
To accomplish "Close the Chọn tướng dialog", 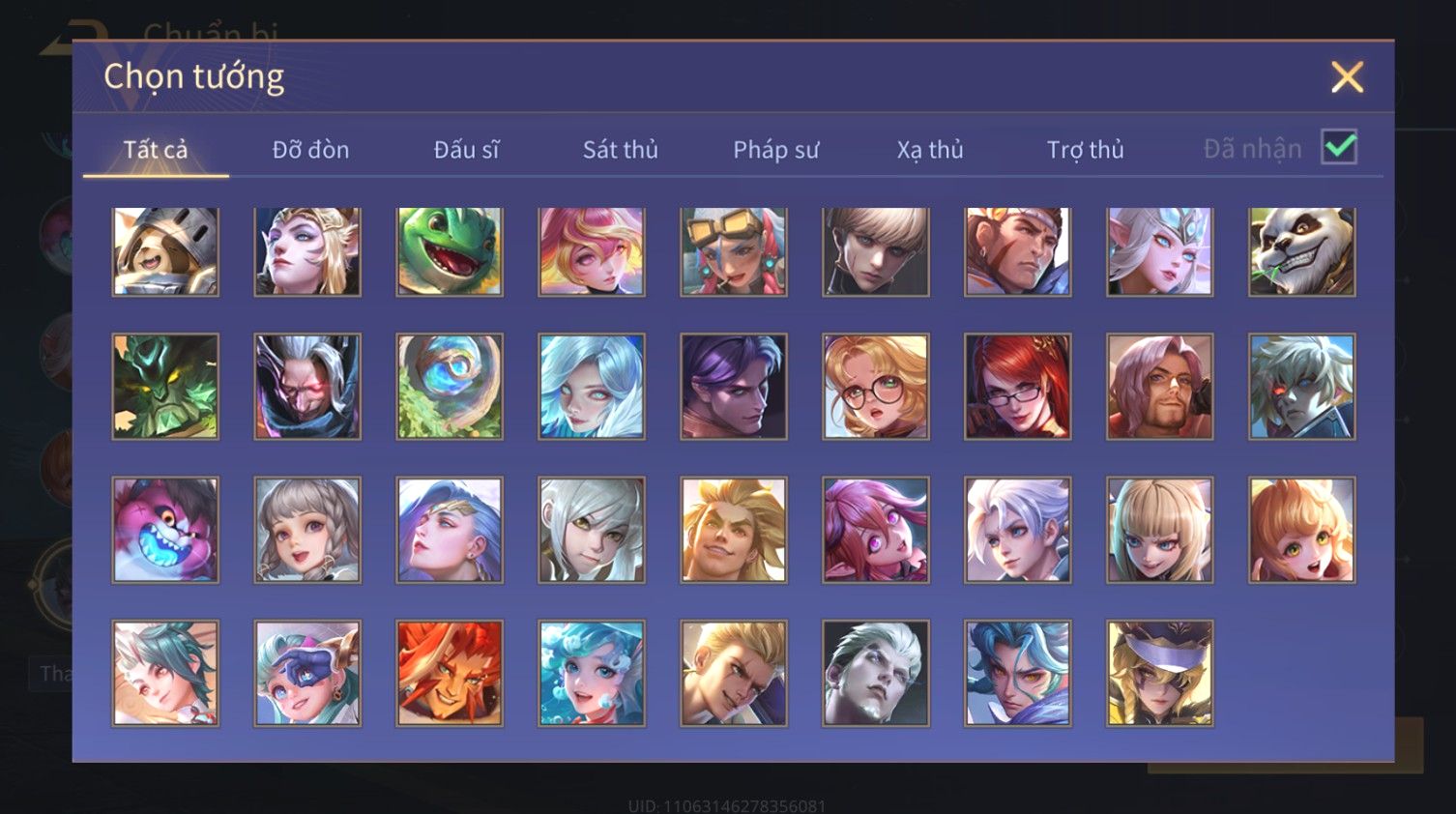I will coord(1347,76).
